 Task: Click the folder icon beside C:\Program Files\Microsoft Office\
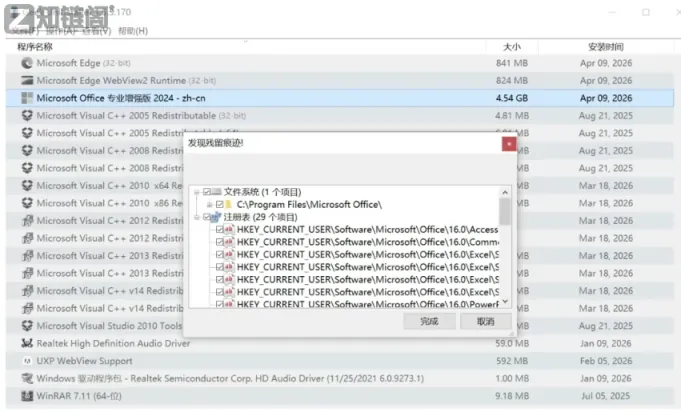tap(229, 204)
